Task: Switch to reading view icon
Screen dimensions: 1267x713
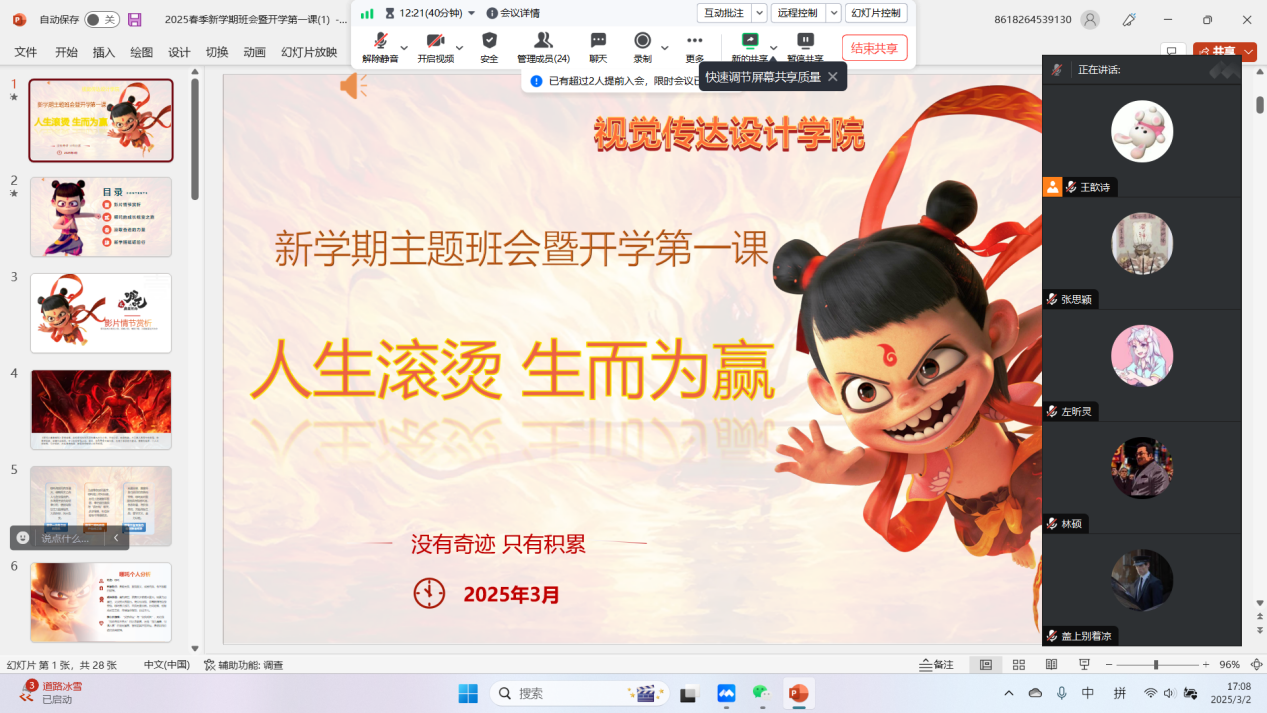Action: 1051,665
